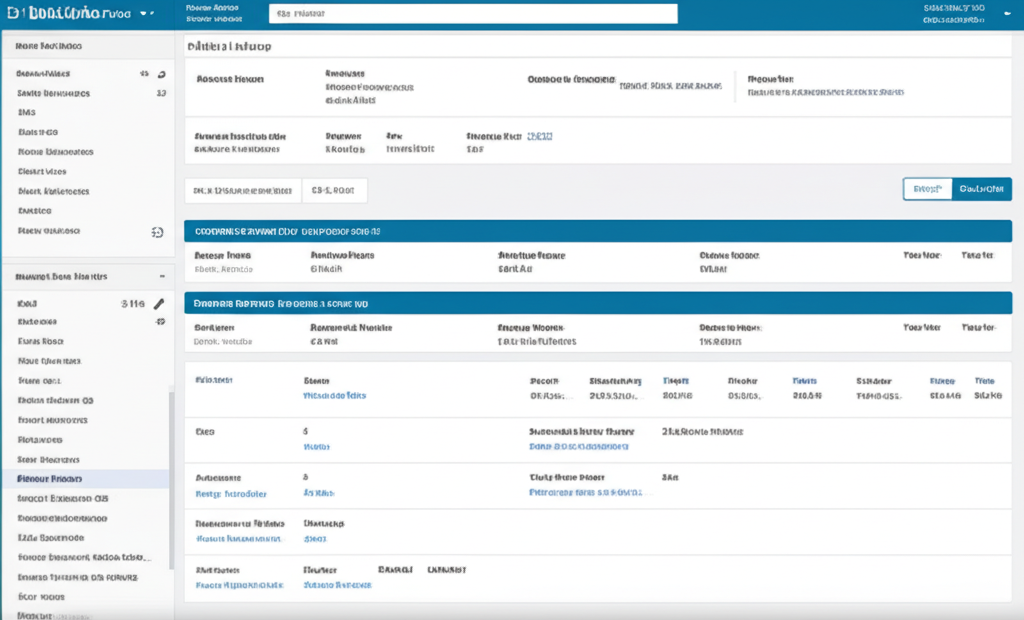Click the white outlined button beside blue button
The height and width of the screenshot is (620, 1024).
pyautogui.click(x=927, y=189)
